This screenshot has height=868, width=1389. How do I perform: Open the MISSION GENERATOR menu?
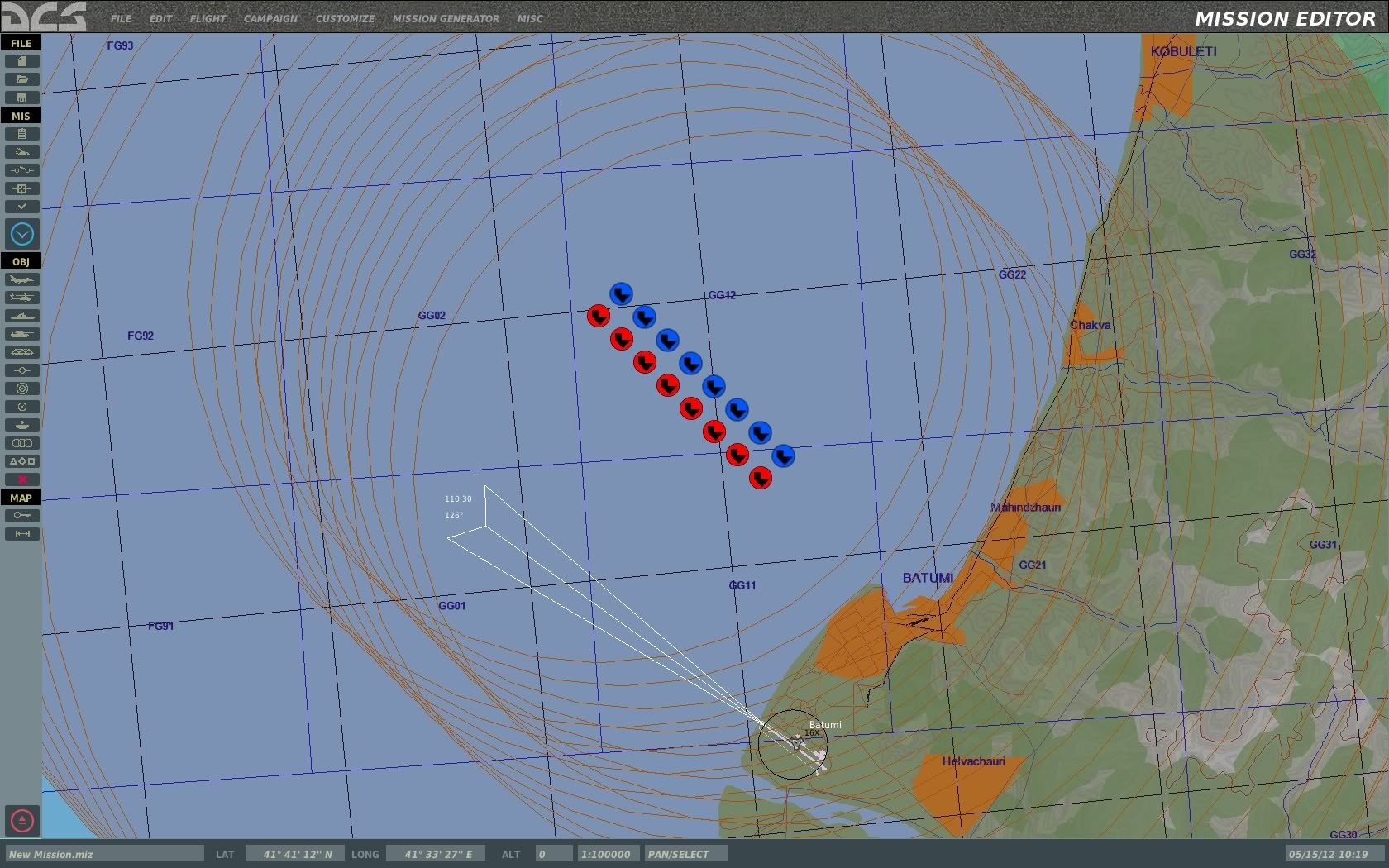(446, 18)
